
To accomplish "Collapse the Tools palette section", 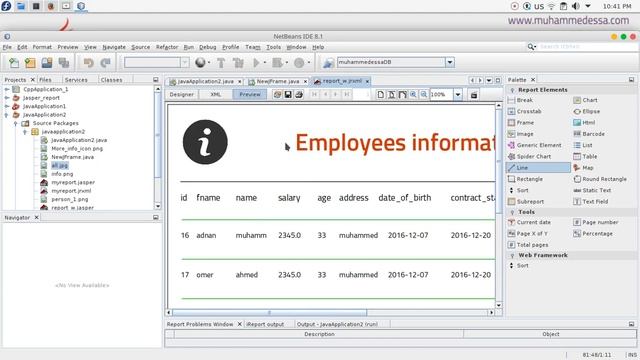I will coord(512,212).
